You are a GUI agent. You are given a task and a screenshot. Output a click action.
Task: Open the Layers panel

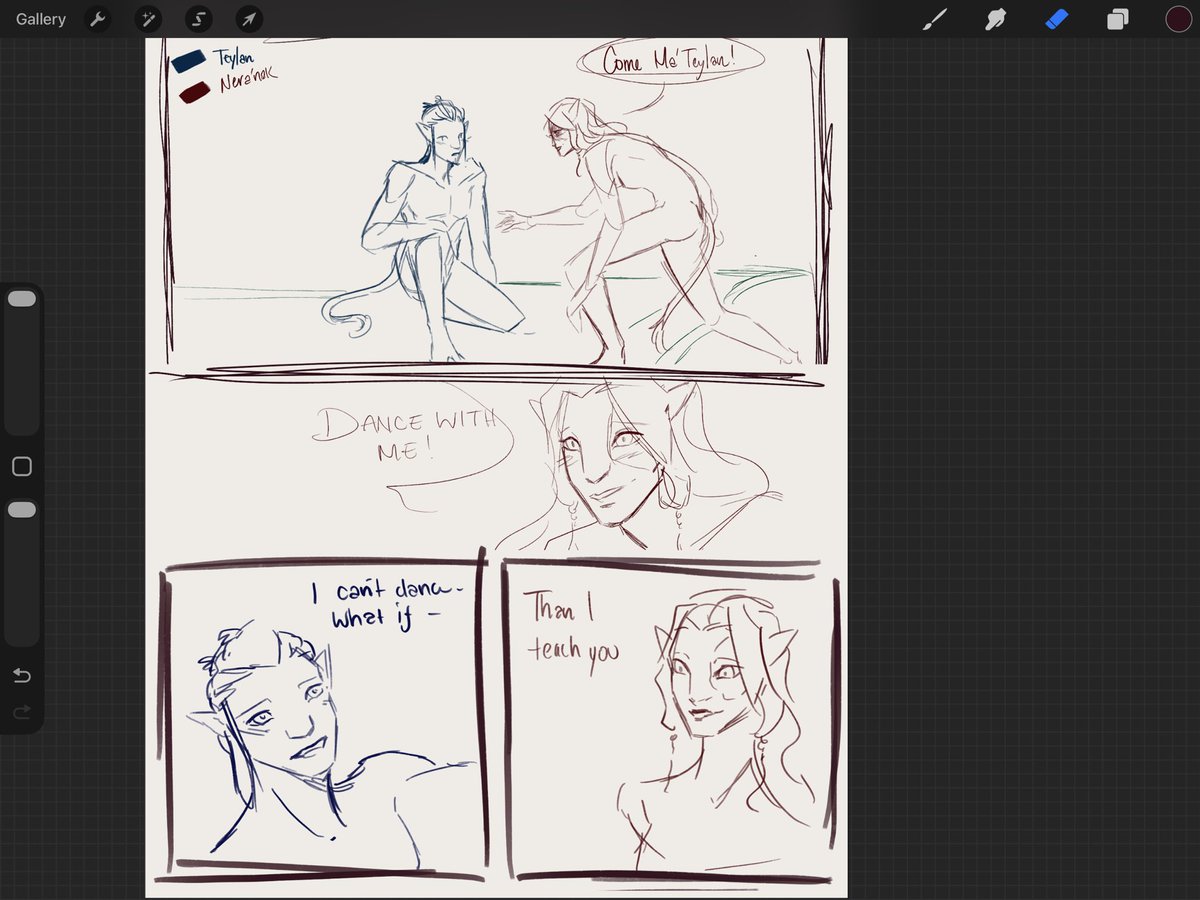(x=1118, y=19)
